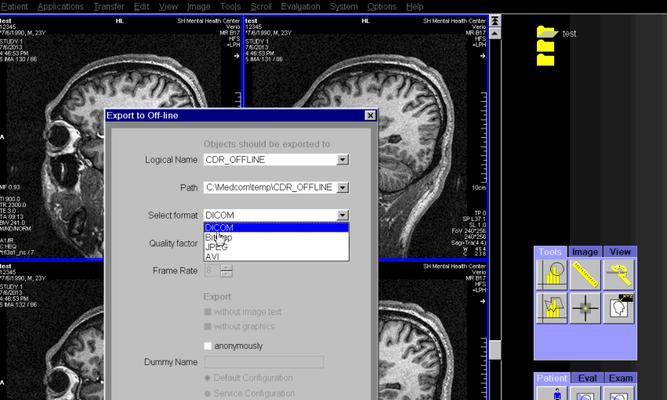Click the Frame Rate spinner arrows

click(226, 271)
